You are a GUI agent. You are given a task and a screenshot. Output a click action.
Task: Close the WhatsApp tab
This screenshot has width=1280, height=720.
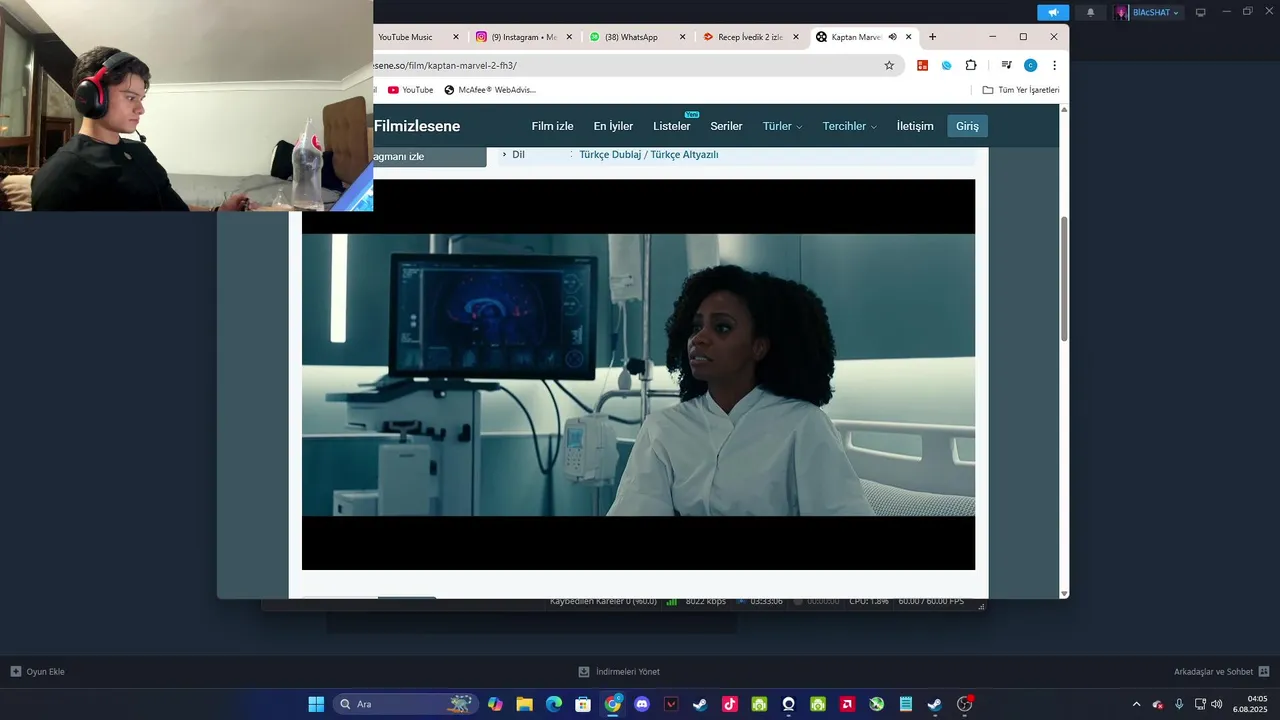(x=683, y=37)
